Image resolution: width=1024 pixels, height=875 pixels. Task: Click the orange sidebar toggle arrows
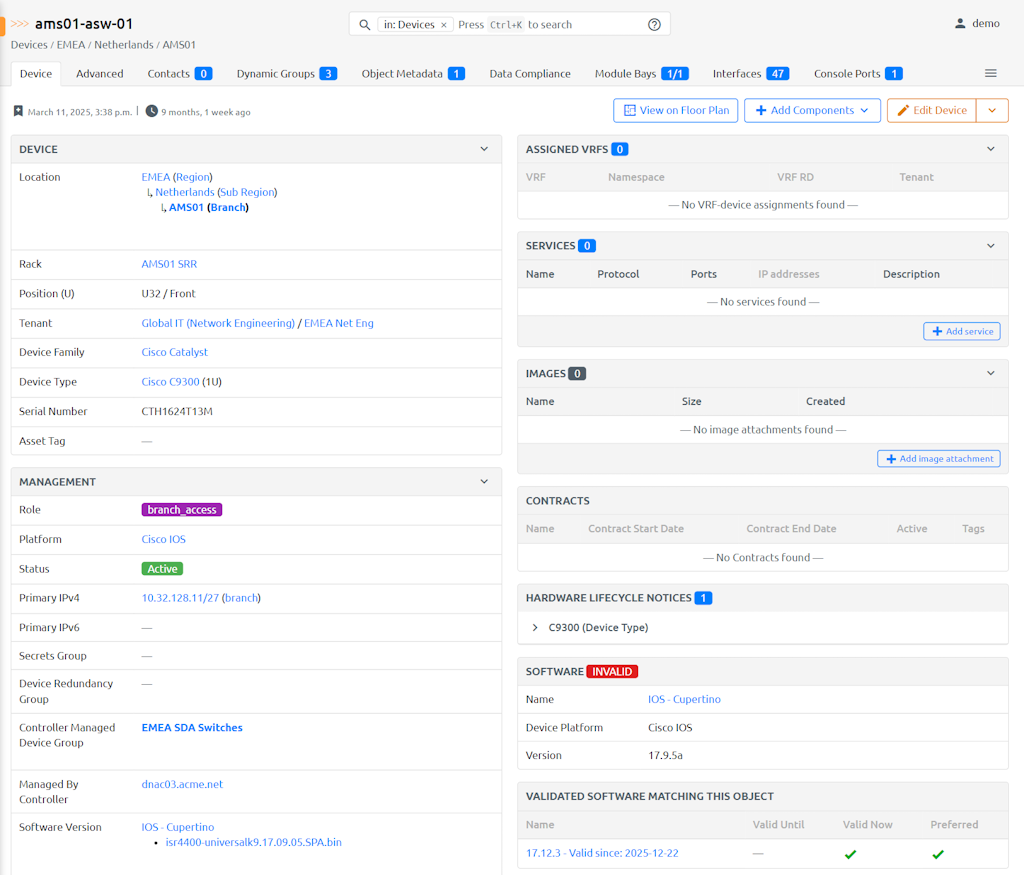tap(19, 24)
